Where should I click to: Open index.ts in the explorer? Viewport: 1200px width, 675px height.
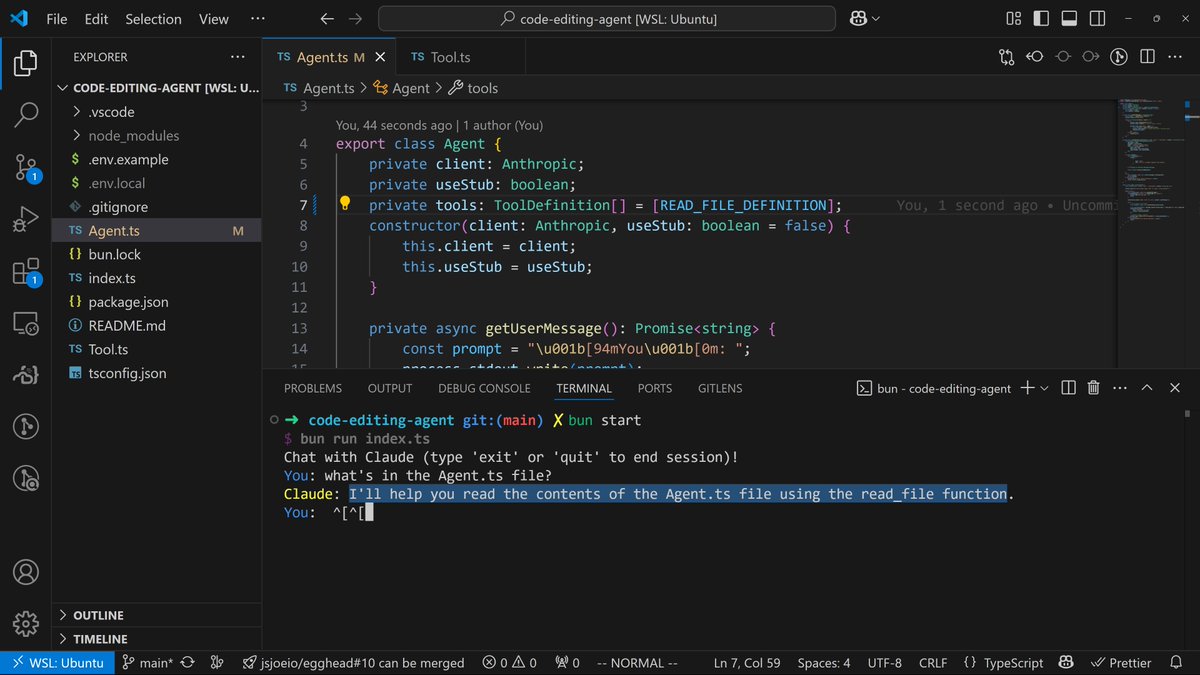pos(156,278)
